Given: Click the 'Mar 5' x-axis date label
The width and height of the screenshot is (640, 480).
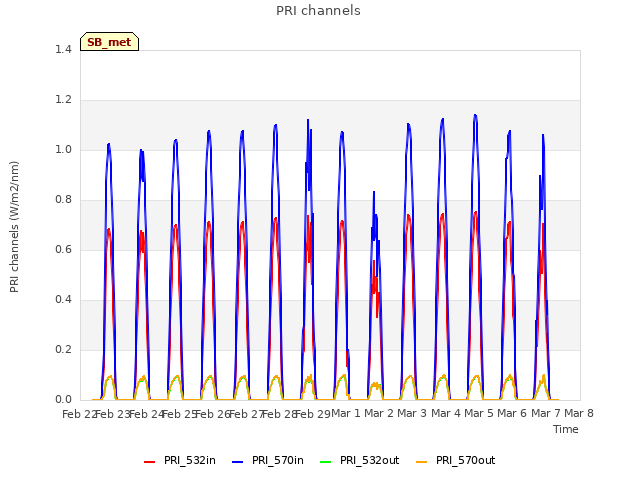Looking at the screenshot, I should (479, 413).
